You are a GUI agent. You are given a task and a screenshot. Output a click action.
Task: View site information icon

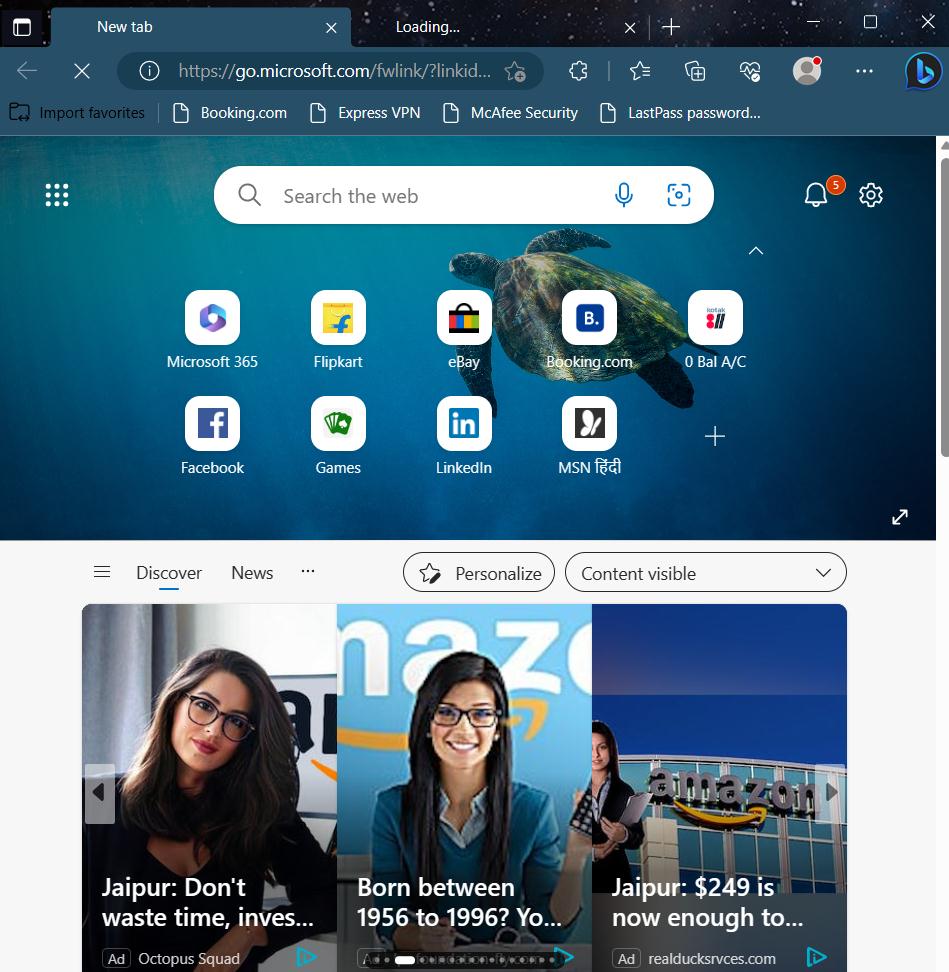[x=149, y=71]
